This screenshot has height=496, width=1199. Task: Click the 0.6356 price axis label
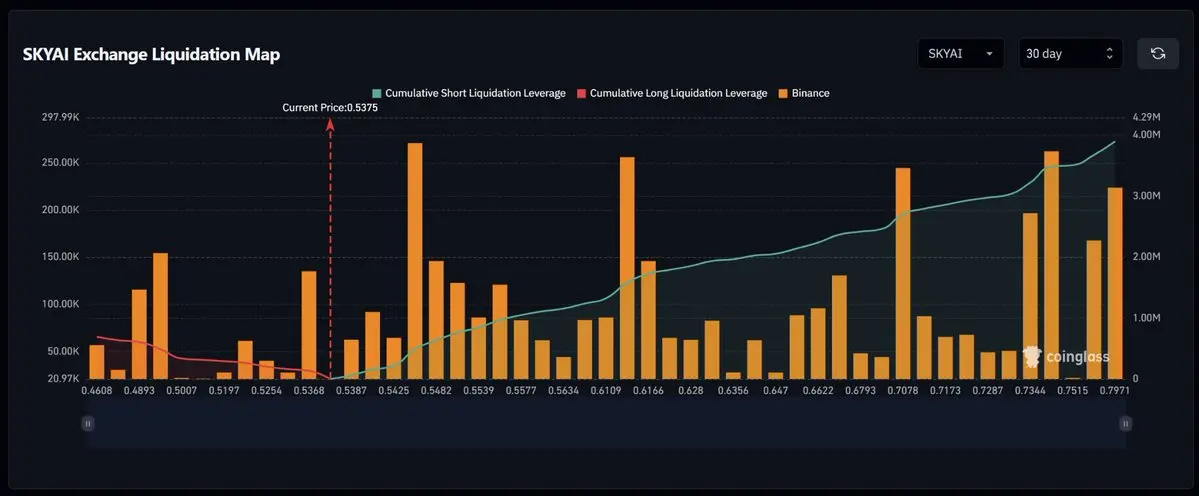tap(733, 391)
